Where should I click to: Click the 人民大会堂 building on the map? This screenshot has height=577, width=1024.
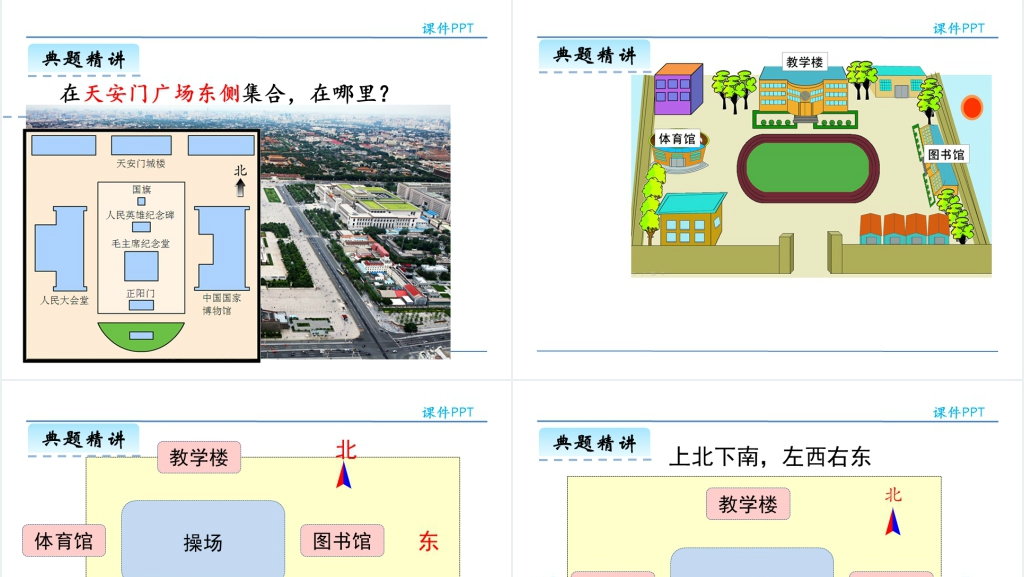[x=60, y=248]
